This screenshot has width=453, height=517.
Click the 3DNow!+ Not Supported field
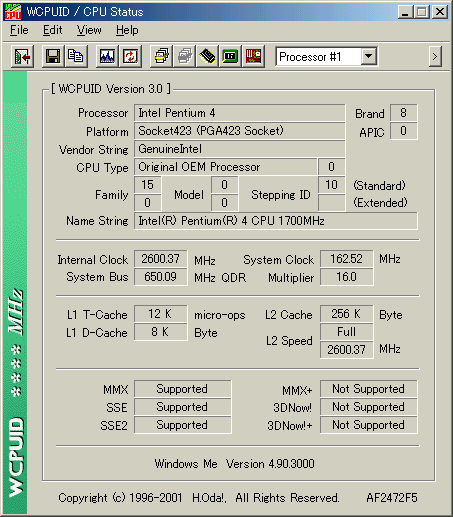point(369,425)
